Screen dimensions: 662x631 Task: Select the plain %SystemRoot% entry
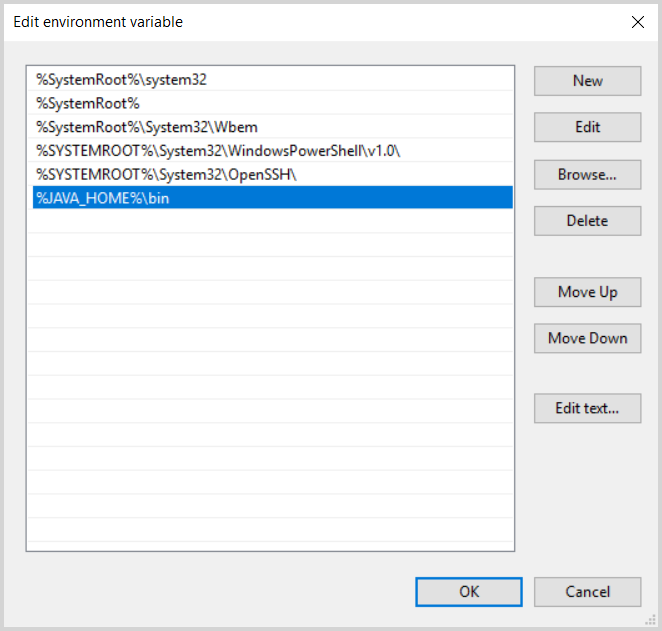pyautogui.click(x=88, y=103)
